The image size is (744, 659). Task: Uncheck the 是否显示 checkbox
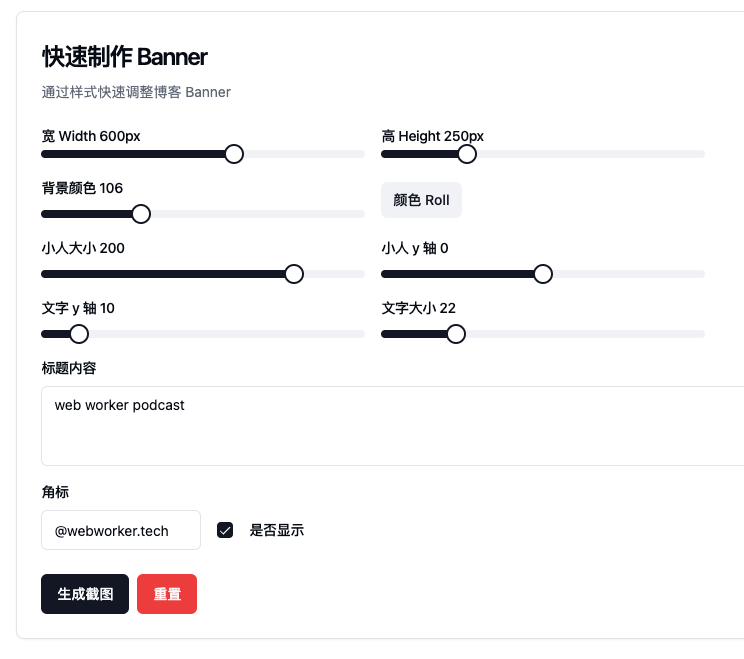coord(225,531)
